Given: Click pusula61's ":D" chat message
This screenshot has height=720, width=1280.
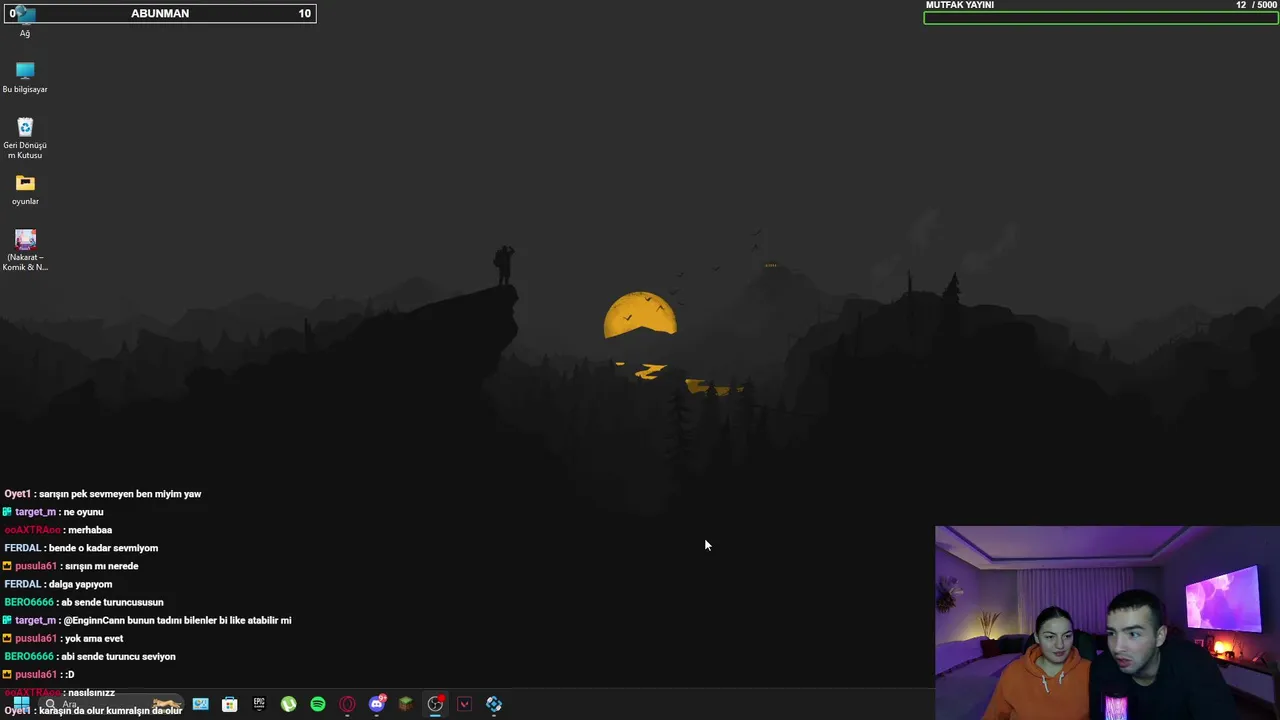Looking at the screenshot, I should pyautogui.click(x=70, y=674).
